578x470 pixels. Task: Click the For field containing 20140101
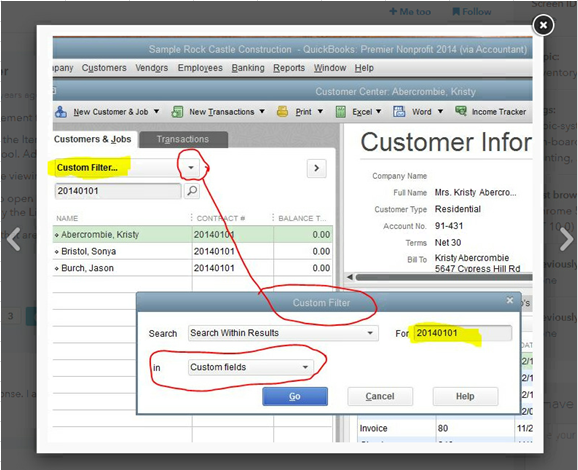(463, 333)
